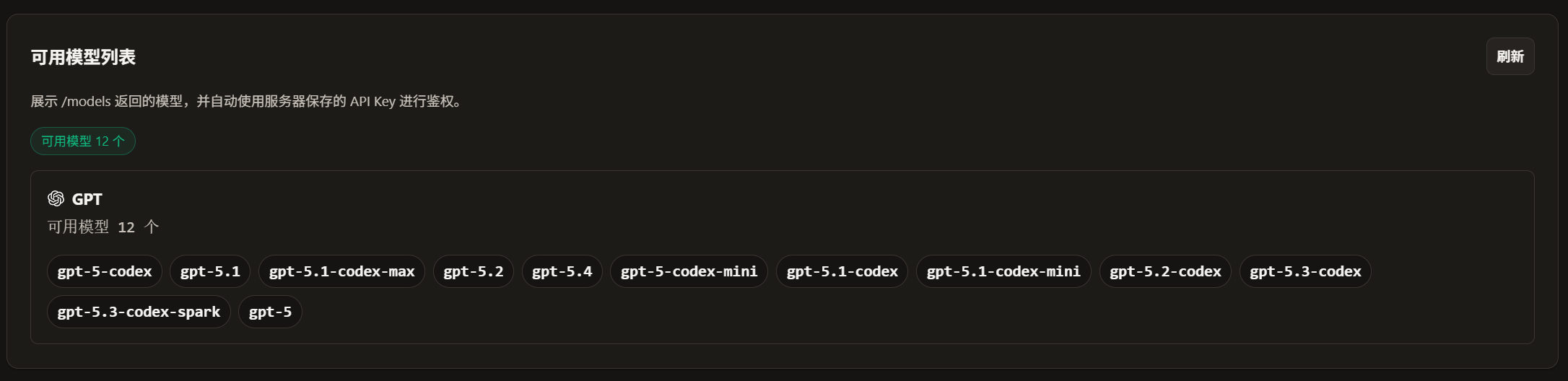Image resolution: width=1568 pixels, height=381 pixels.
Task: Click the gpt-5.1-codex-mini model chip
Action: [1003, 272]
